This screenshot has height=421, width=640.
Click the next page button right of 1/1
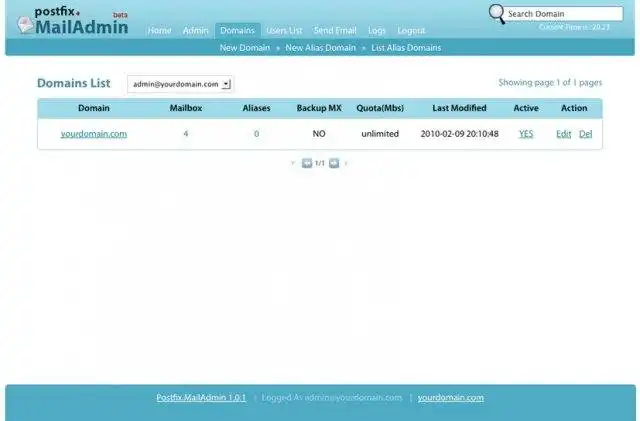[x=334, y=163]
